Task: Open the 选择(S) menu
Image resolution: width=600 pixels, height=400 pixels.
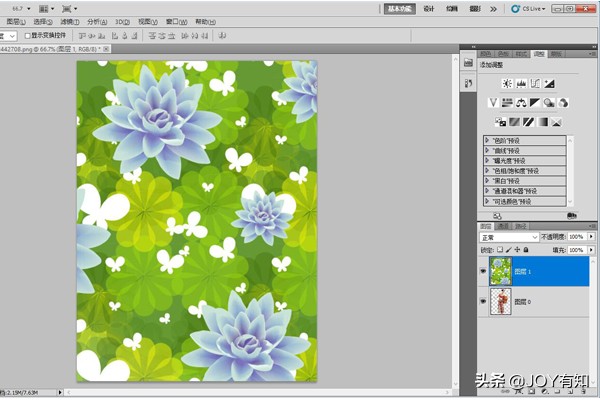Action: click(43, 22)
